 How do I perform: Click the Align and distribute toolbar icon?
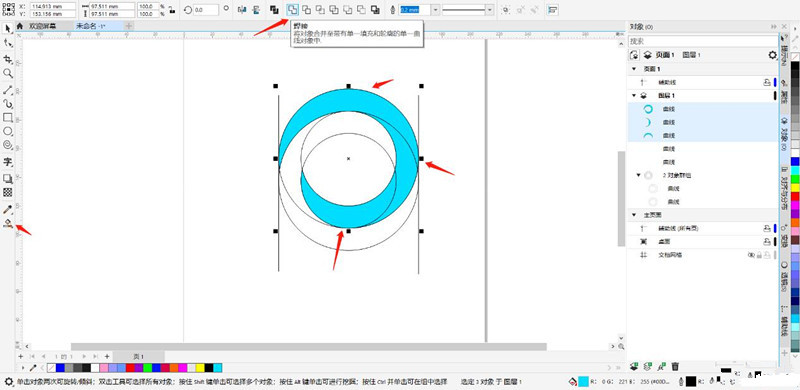tap(552, 10)
